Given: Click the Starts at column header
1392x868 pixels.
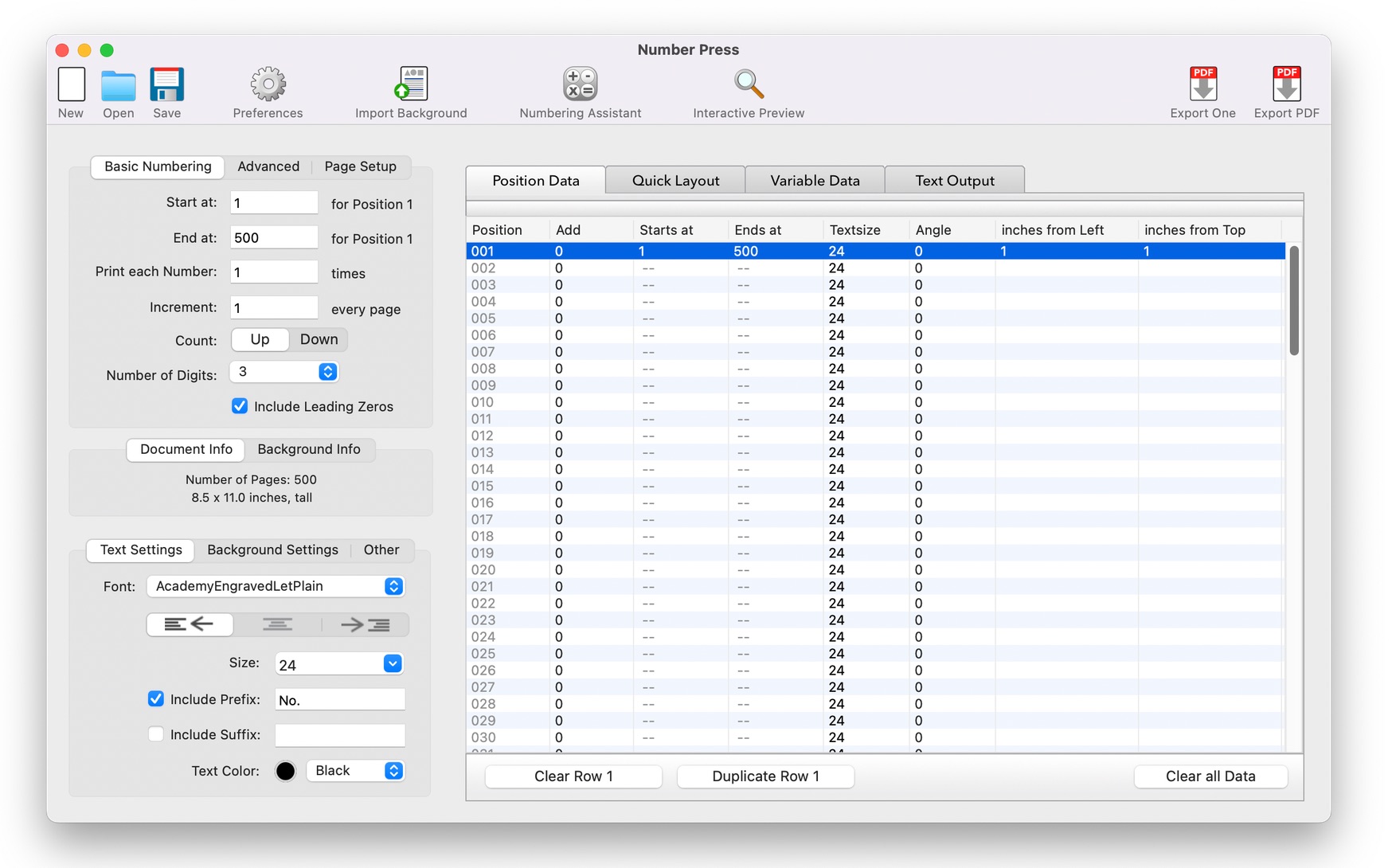Looking at the screenshot, I should [x=681, y=230].
